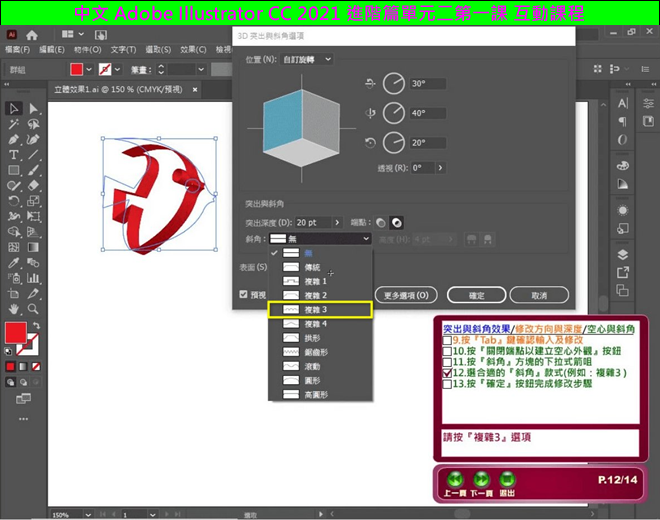This screenshot has height=520, width=660.
Task: Click the 確定 button
Action: 477,295
